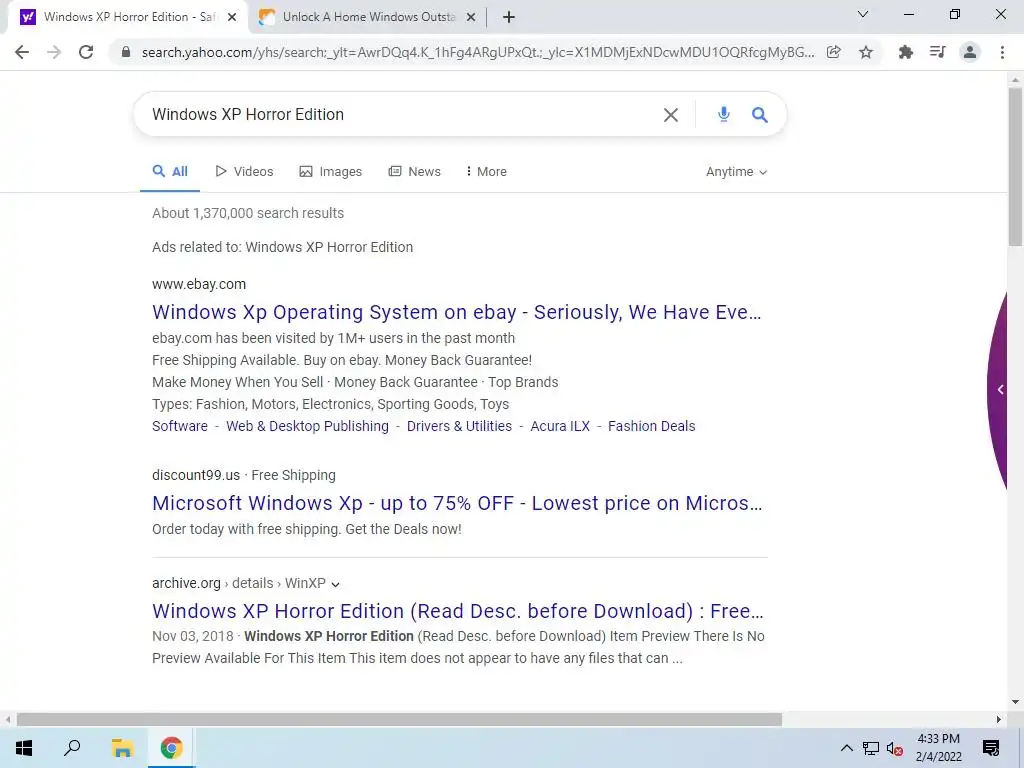Image resolution: width=1024 pixels, height=768 pixels.
Task: Go back using the browser back arrow
Action: (22, 52)
